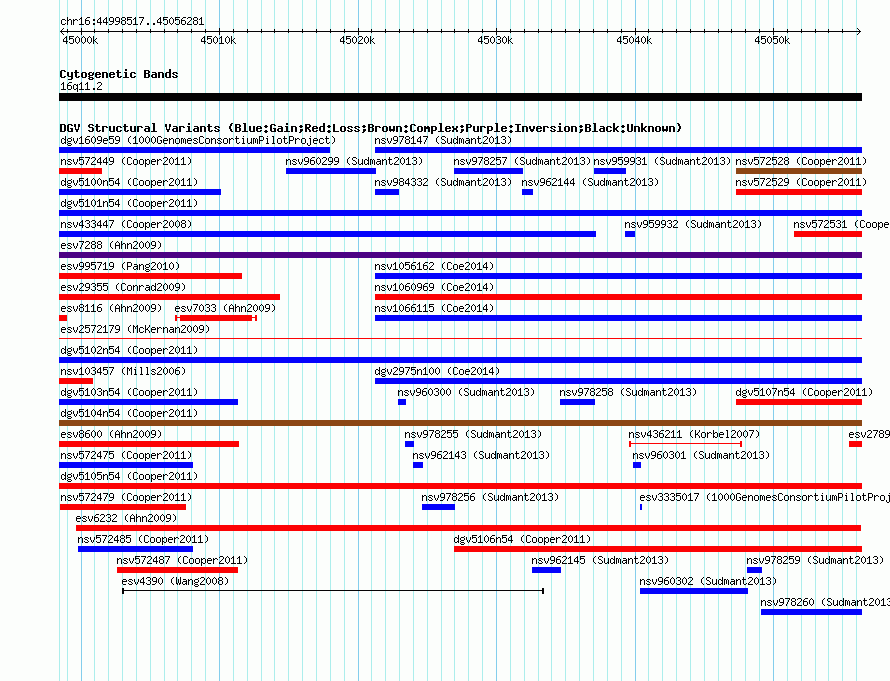This screenshot has height=681, width=890.
Task: Click the nsv962143 Sudmant2013 label
Action: tap(481, 455)
